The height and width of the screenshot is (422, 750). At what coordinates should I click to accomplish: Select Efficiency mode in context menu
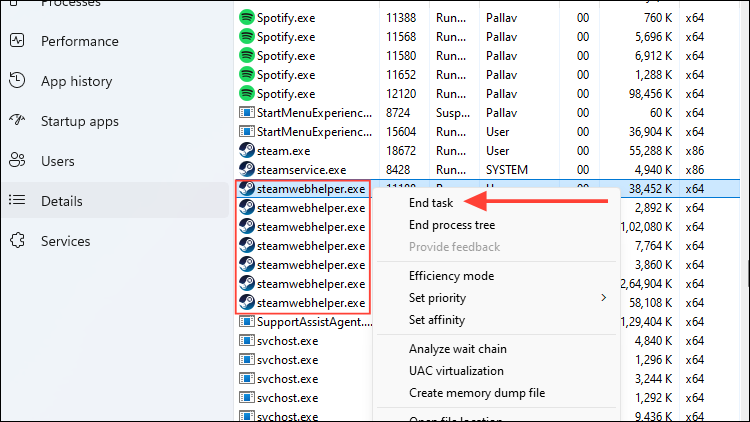pyautogui.click(x=451, y=276)
